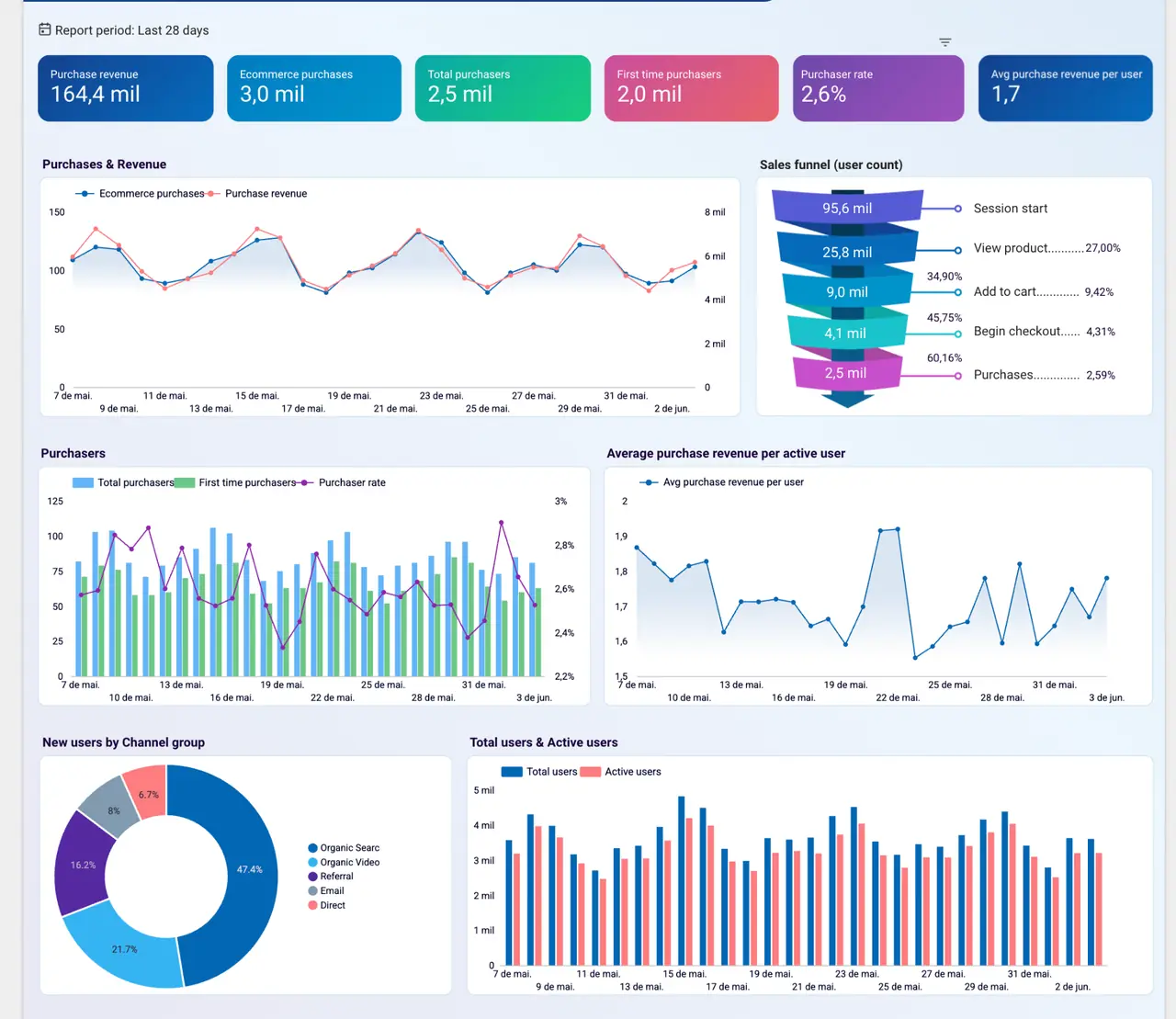
Task: Toggle Avg purchase revenue per user legend
Action: tap(722, 482)
